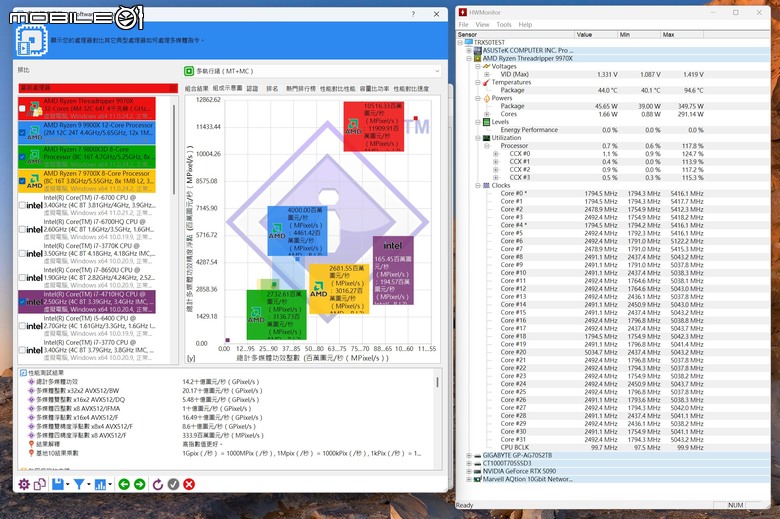
Task: Check the Intel Core i7-6700HQ checkbox
Action: (22, 229)
